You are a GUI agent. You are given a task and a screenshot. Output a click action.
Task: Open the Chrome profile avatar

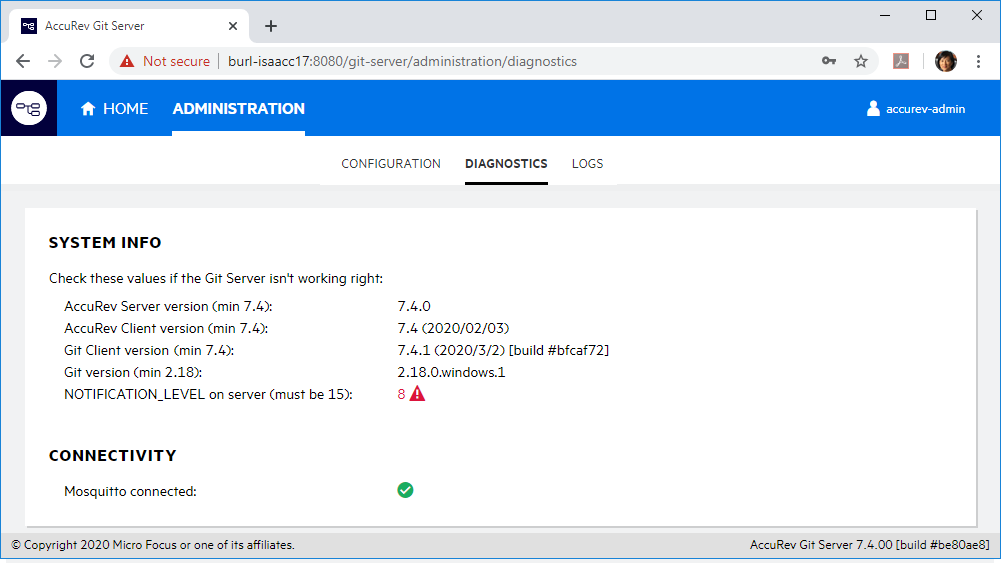945,61
